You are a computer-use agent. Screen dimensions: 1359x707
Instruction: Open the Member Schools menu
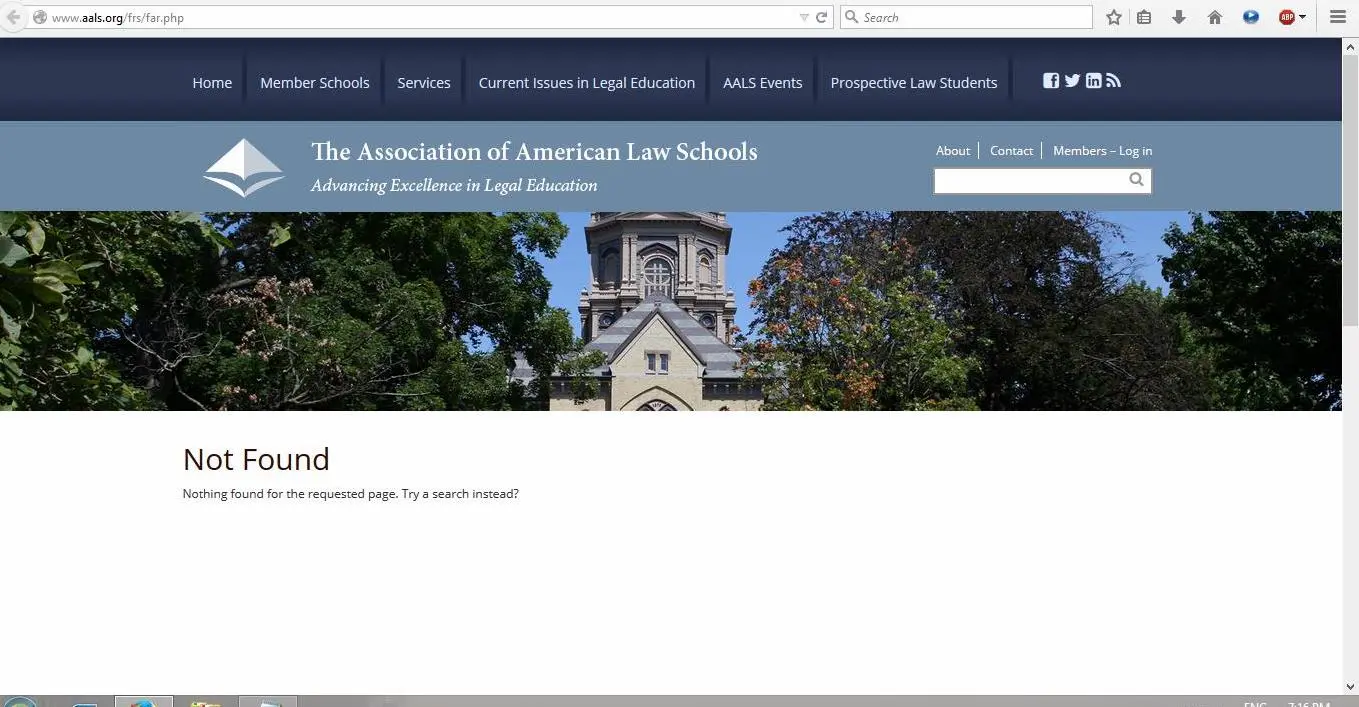click(314, 83)
